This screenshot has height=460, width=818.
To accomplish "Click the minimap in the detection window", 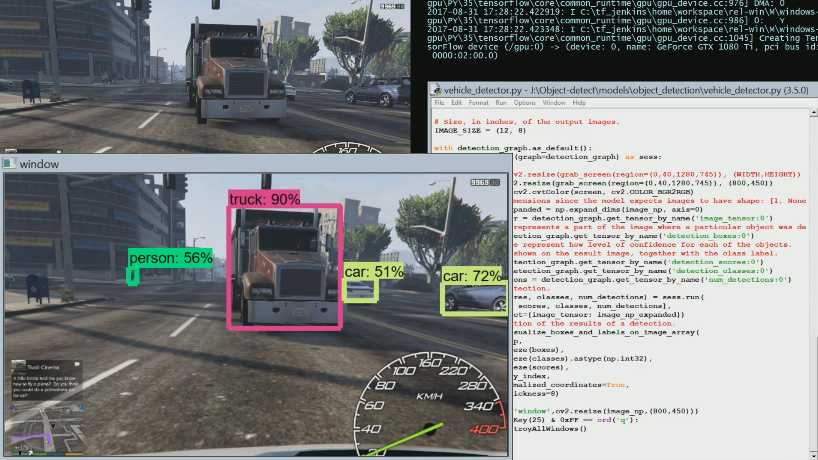I will [45, 428].
